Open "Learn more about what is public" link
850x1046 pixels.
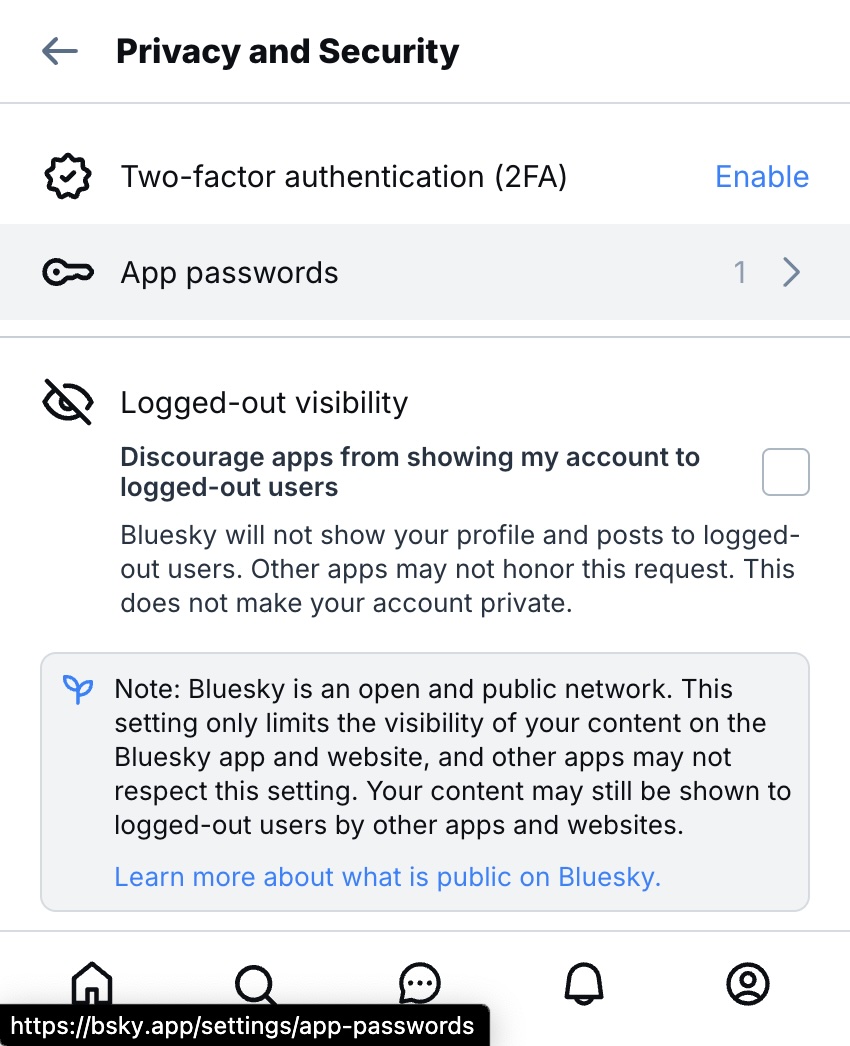[x=388, y=877]
